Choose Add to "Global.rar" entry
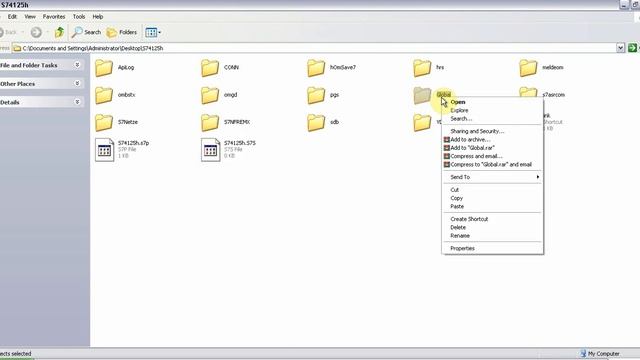Viewport: 640px width, 360px height. (x=492, y=148)
